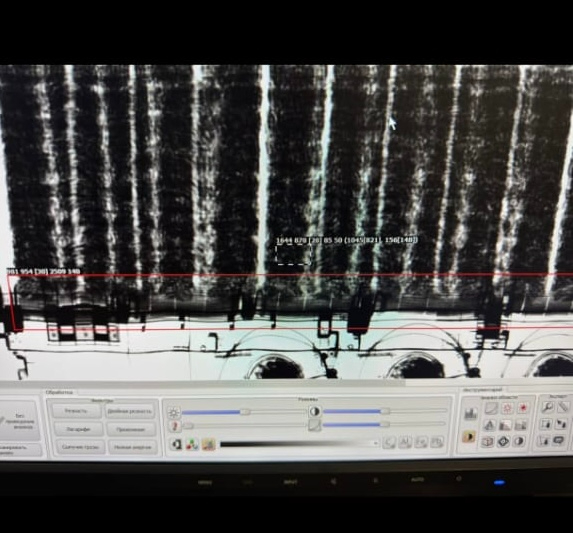Viewport: 573px width, 533px height.
Task: Click the brightness sun icon
Action: [x=174, y=413]
